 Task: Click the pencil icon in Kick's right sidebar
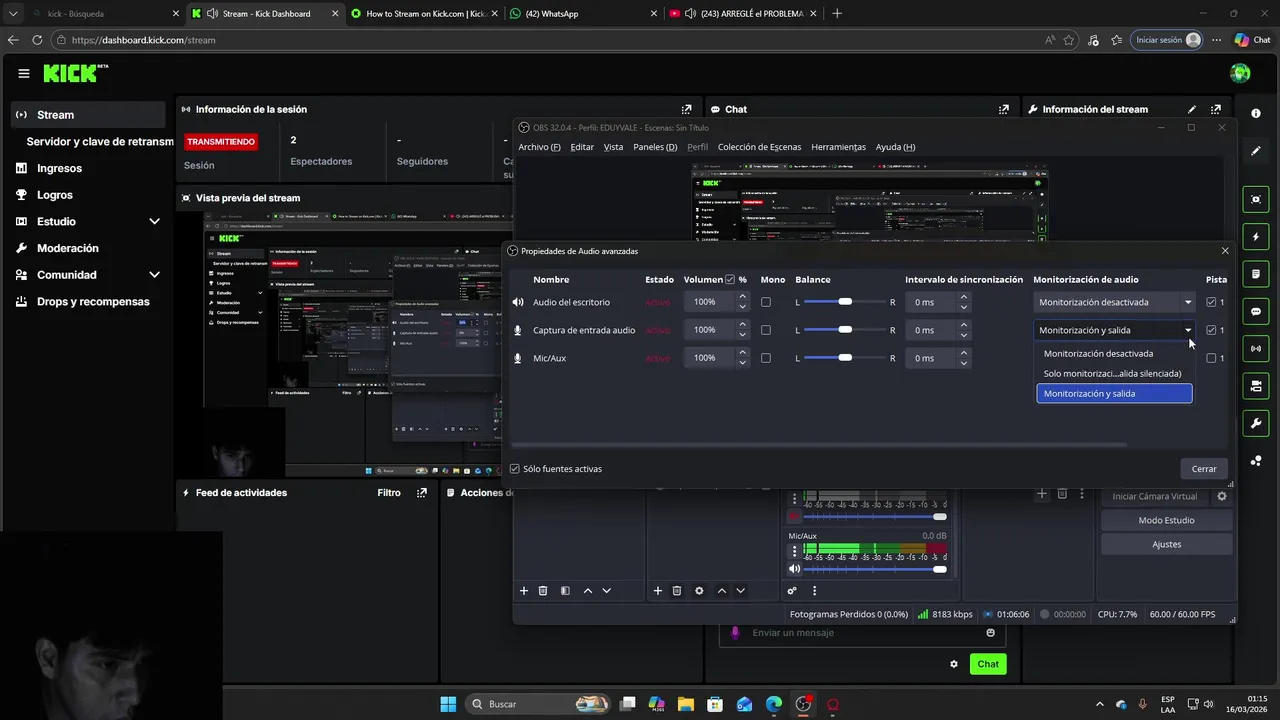(x=1256, y=151)
